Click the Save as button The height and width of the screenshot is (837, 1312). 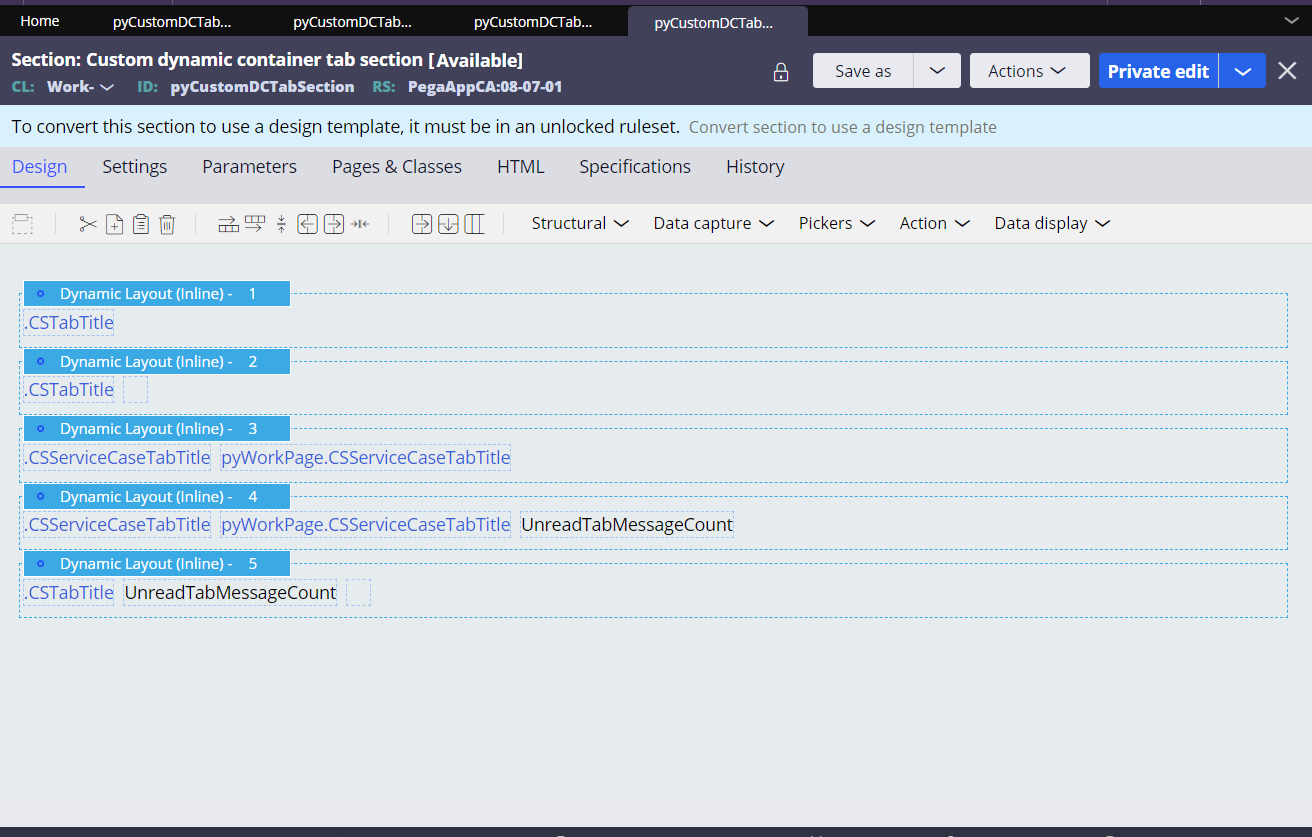pyautogui.click(x=863, y=71)
